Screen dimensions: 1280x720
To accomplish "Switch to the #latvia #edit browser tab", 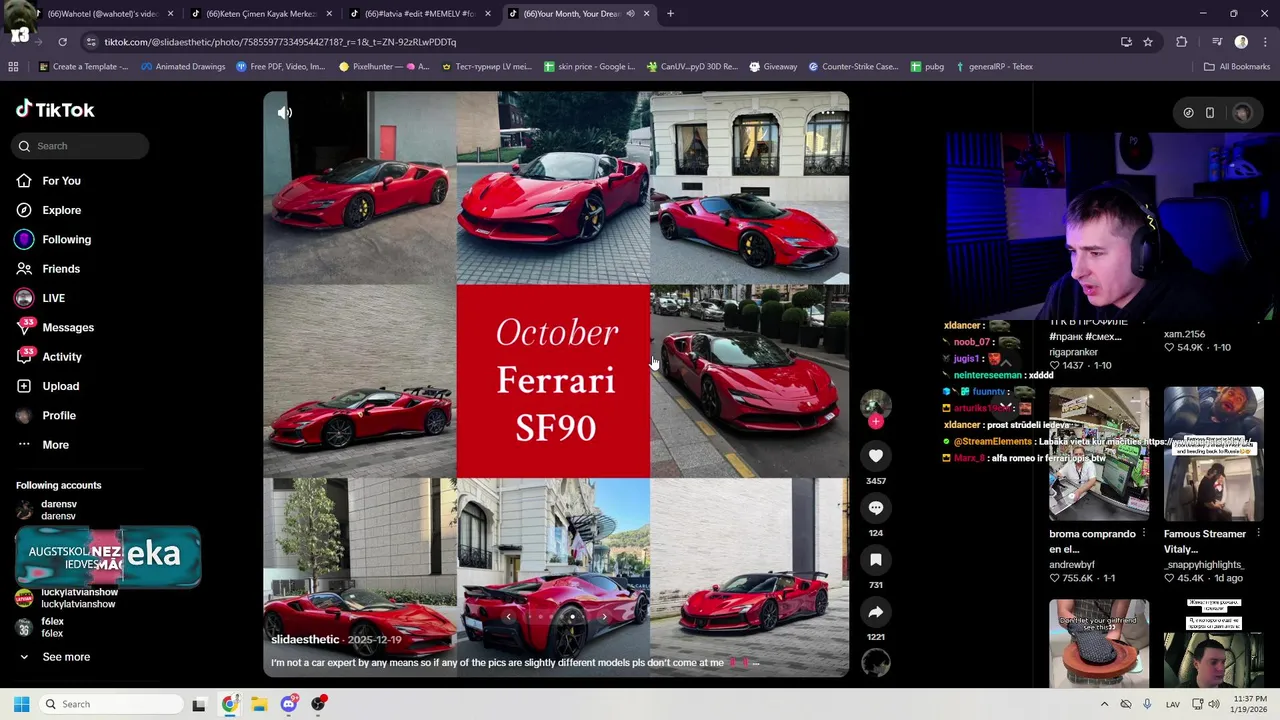I will point(418,14).
